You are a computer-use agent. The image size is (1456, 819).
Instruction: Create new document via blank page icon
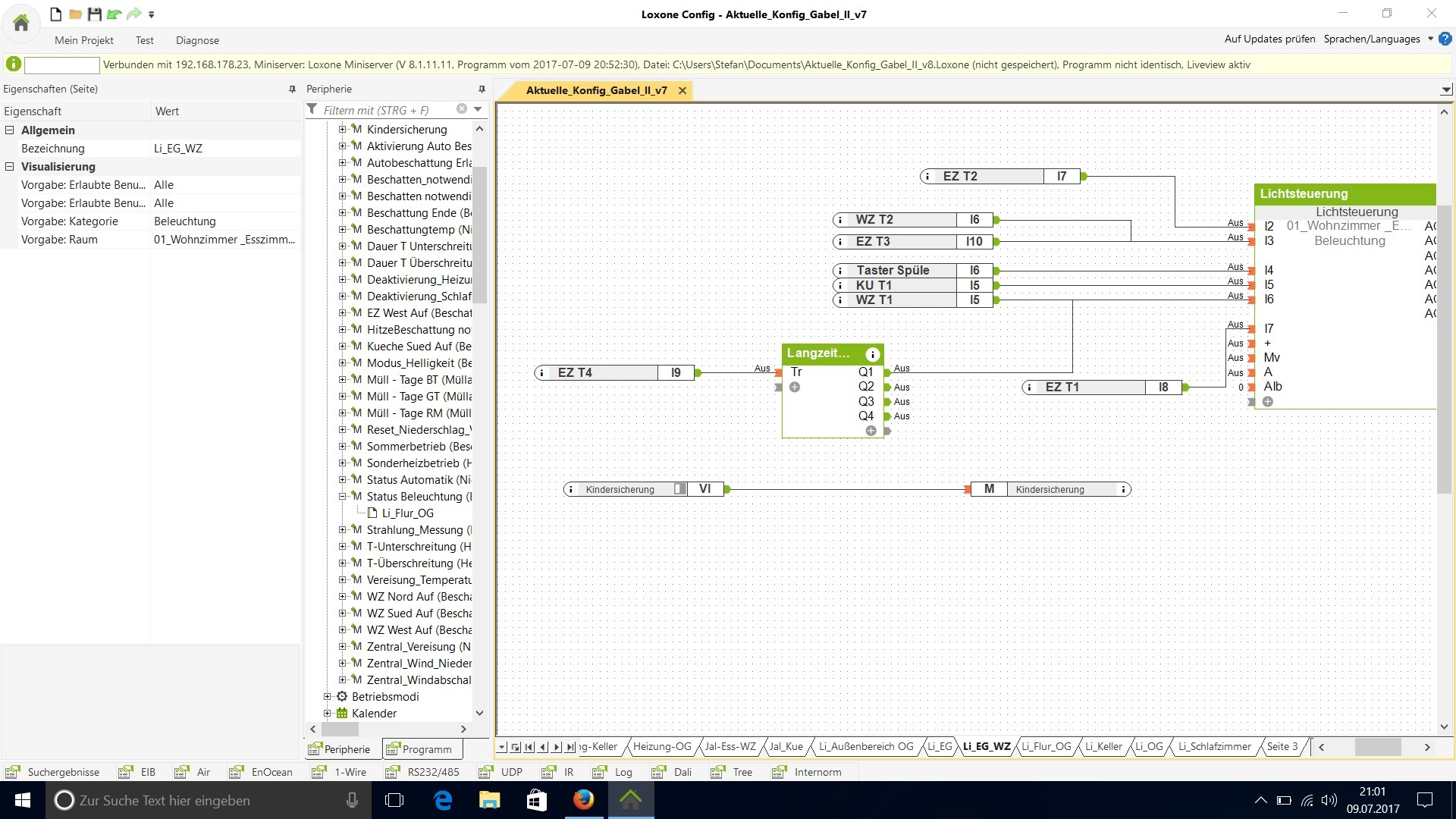pyautogui.click(x=55, y=14)
